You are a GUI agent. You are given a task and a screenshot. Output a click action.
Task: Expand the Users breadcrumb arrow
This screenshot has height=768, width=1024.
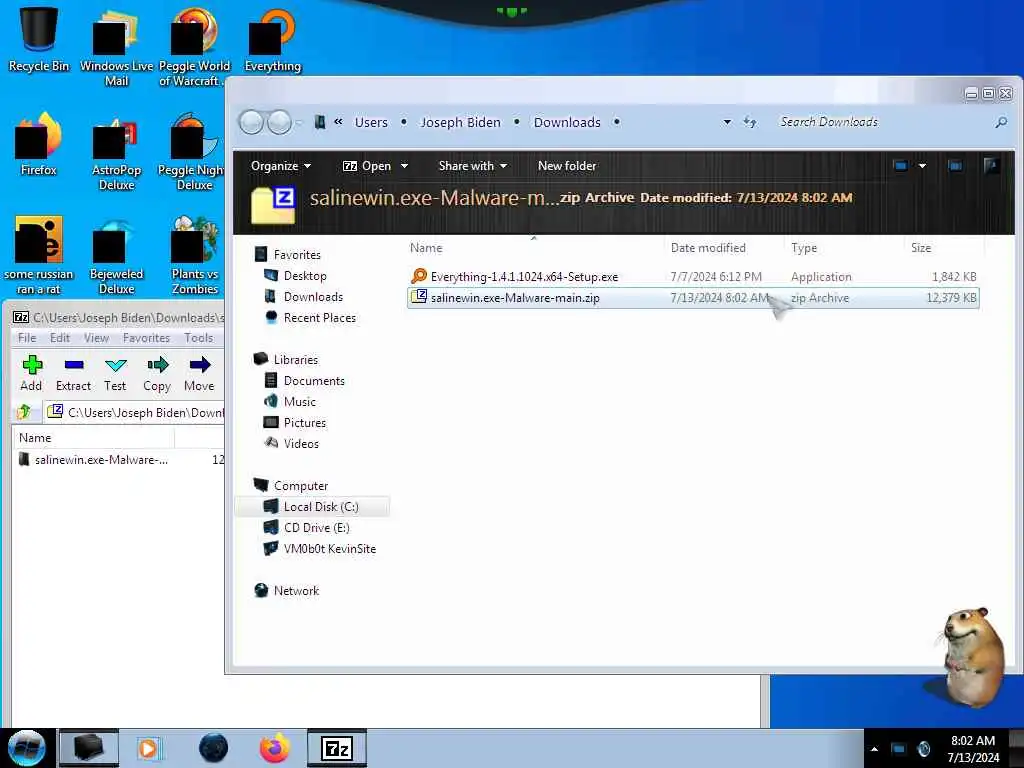404,122
